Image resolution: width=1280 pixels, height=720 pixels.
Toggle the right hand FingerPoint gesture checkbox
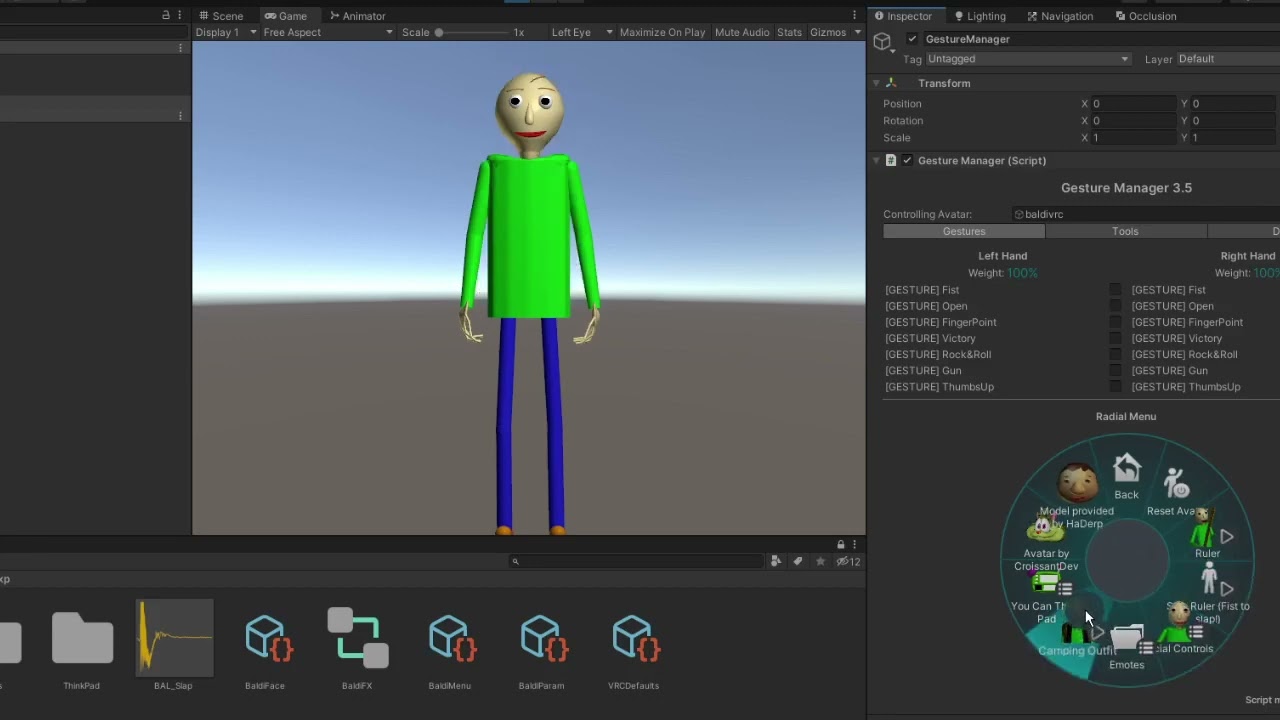(x=1116, y=322)
